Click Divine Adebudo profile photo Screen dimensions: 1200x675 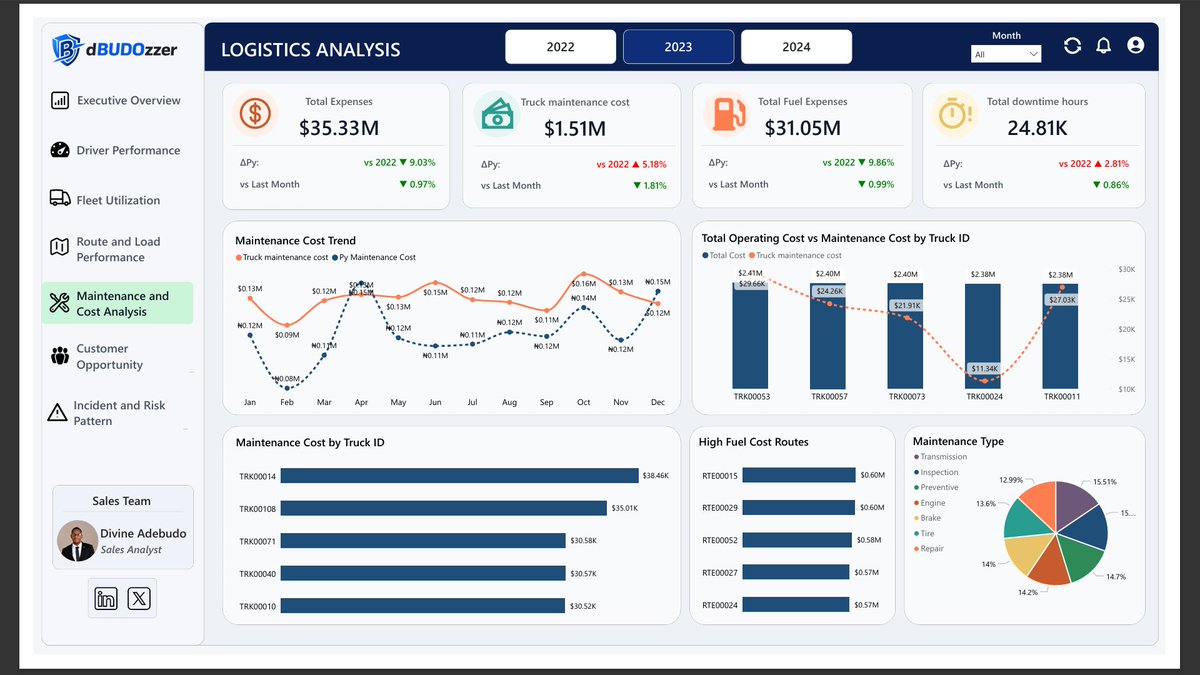pos(77,541)
